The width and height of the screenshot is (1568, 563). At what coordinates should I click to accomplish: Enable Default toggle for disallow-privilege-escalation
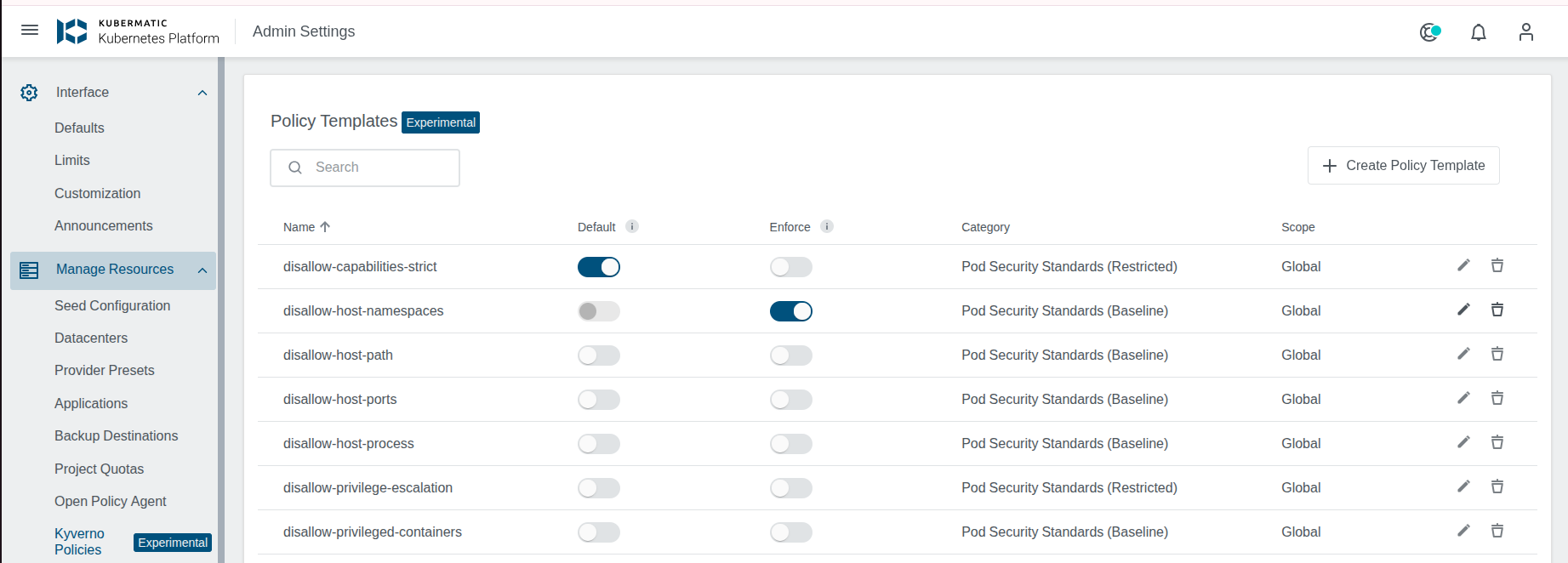click(x=599, y=488)
